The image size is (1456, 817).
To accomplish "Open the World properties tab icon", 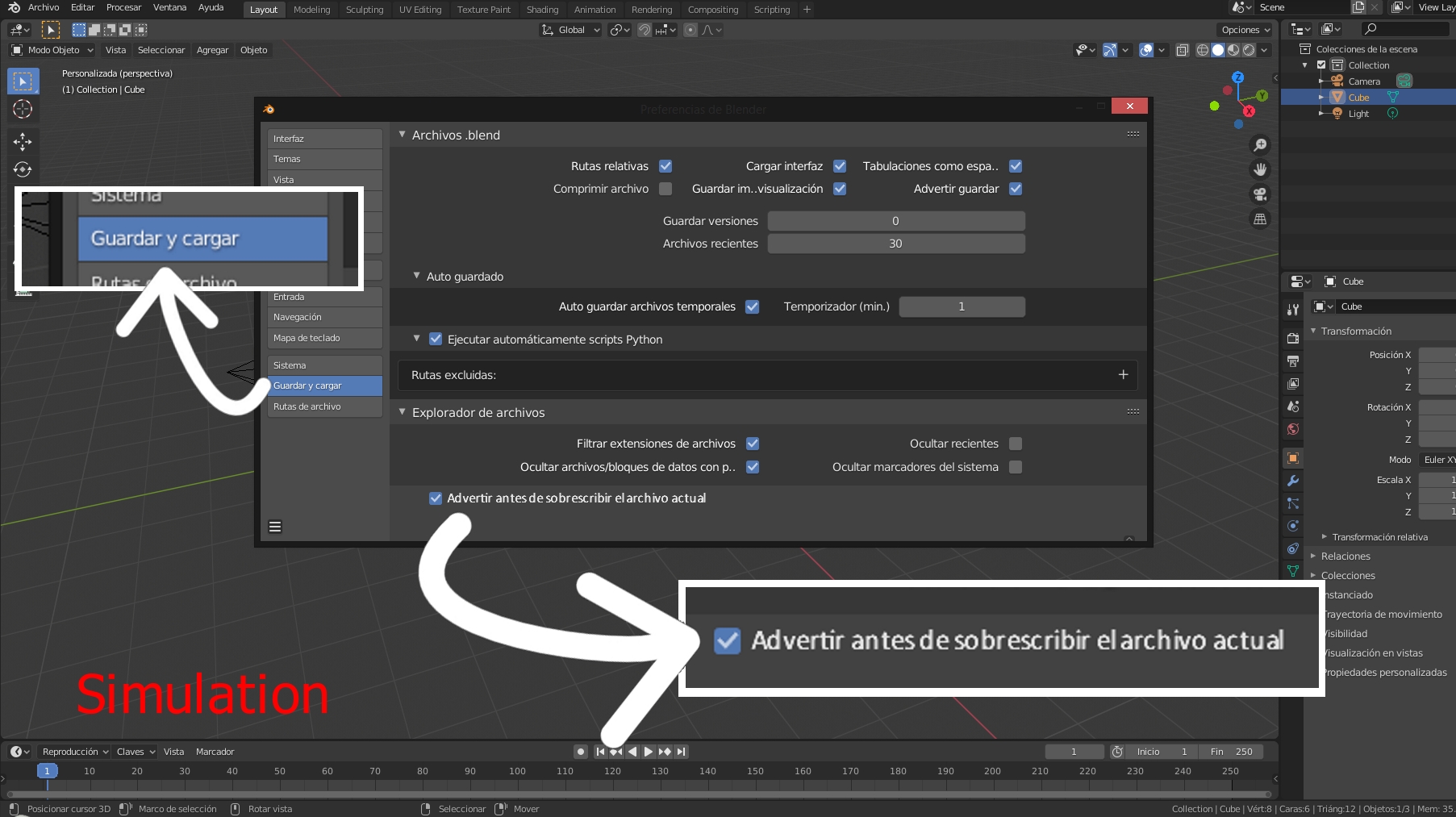I will coord(1293,429).
